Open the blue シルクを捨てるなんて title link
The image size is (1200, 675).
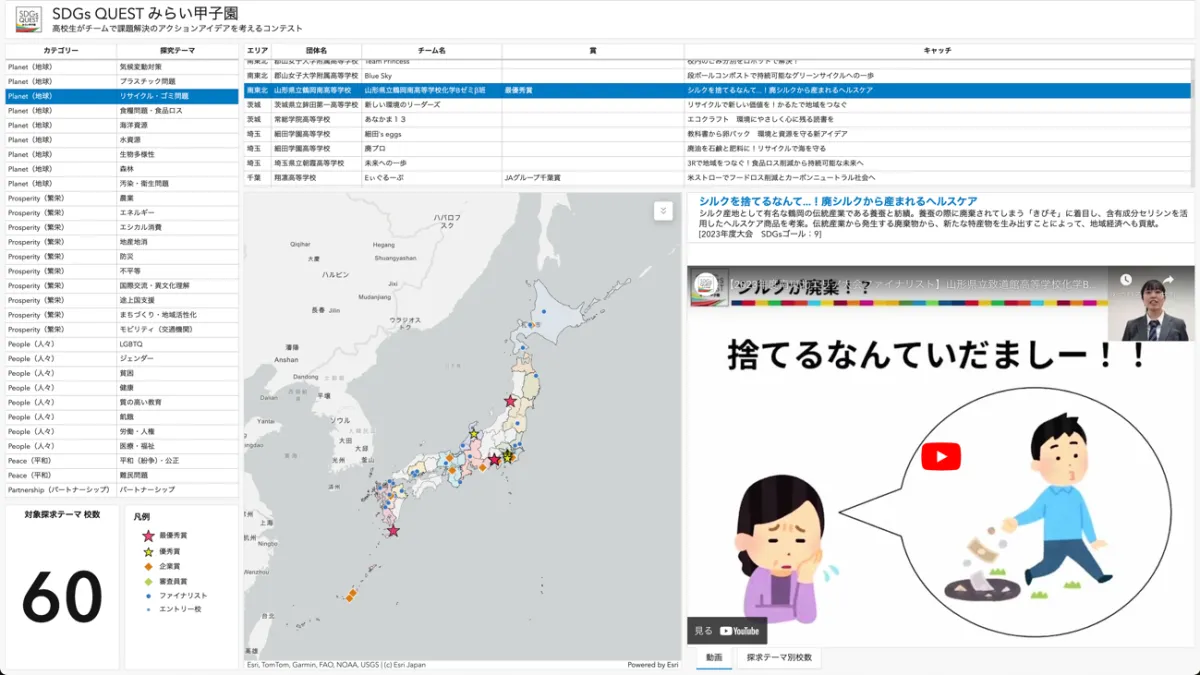[x=838, y=201]
